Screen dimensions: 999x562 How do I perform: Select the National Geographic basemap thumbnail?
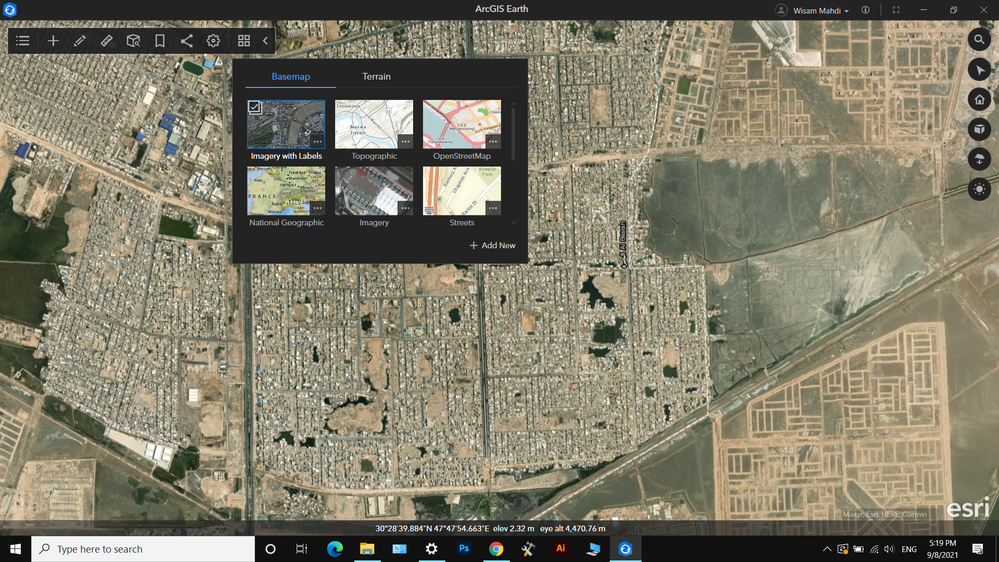click(286, 191)
